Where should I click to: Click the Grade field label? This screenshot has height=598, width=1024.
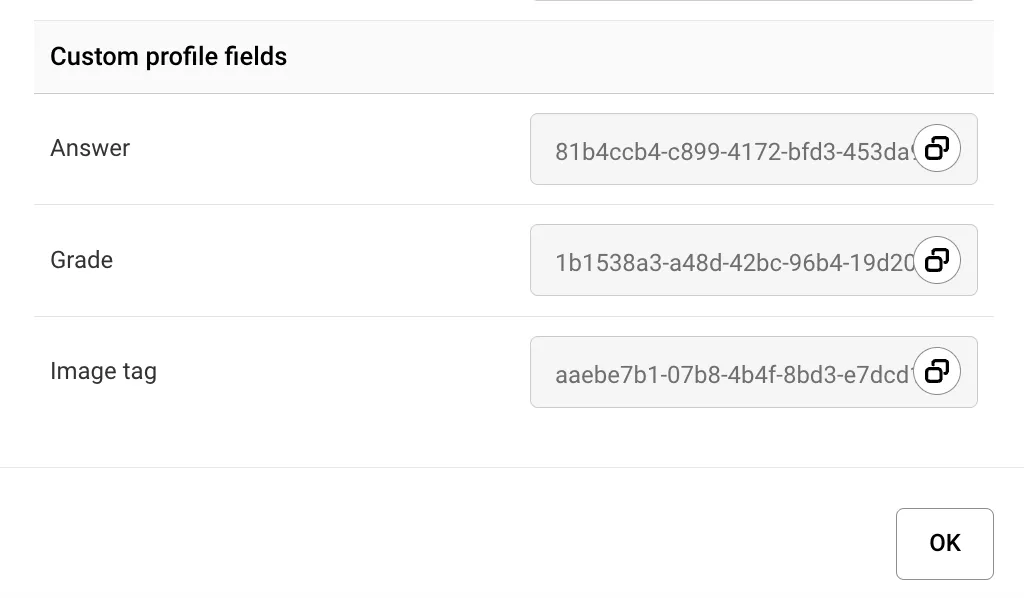81,260
